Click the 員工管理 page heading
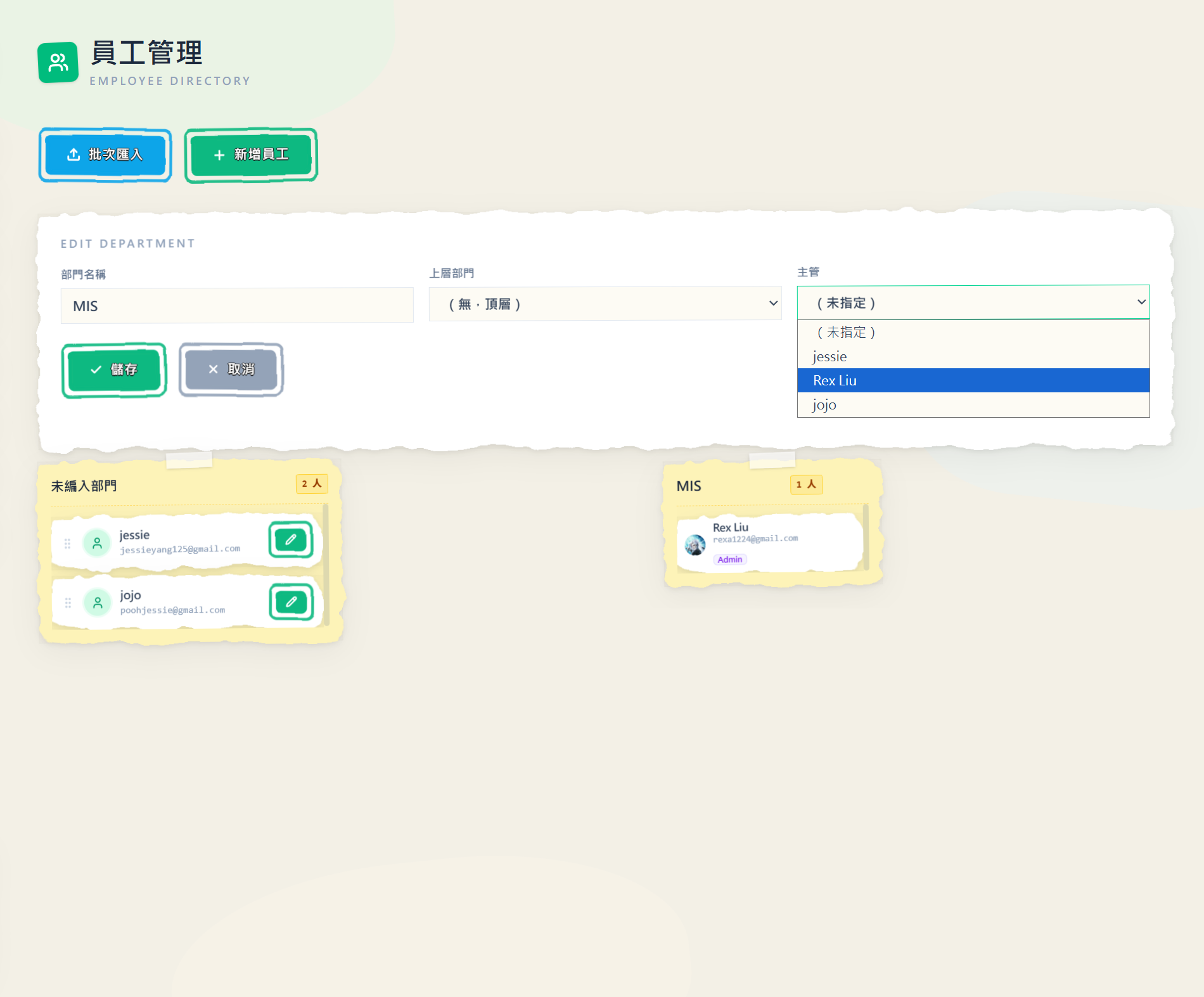This screenshot has height=997, width=1204. tap(146, 53)
